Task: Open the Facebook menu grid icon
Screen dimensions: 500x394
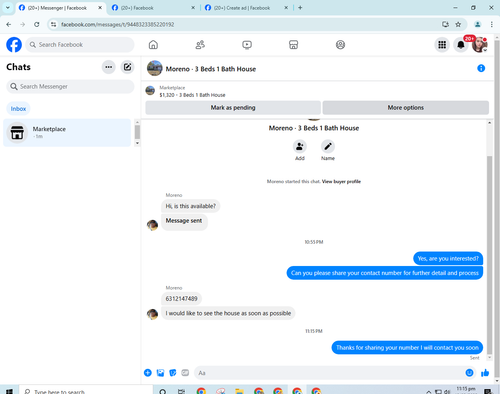Action: coord(442,45)
